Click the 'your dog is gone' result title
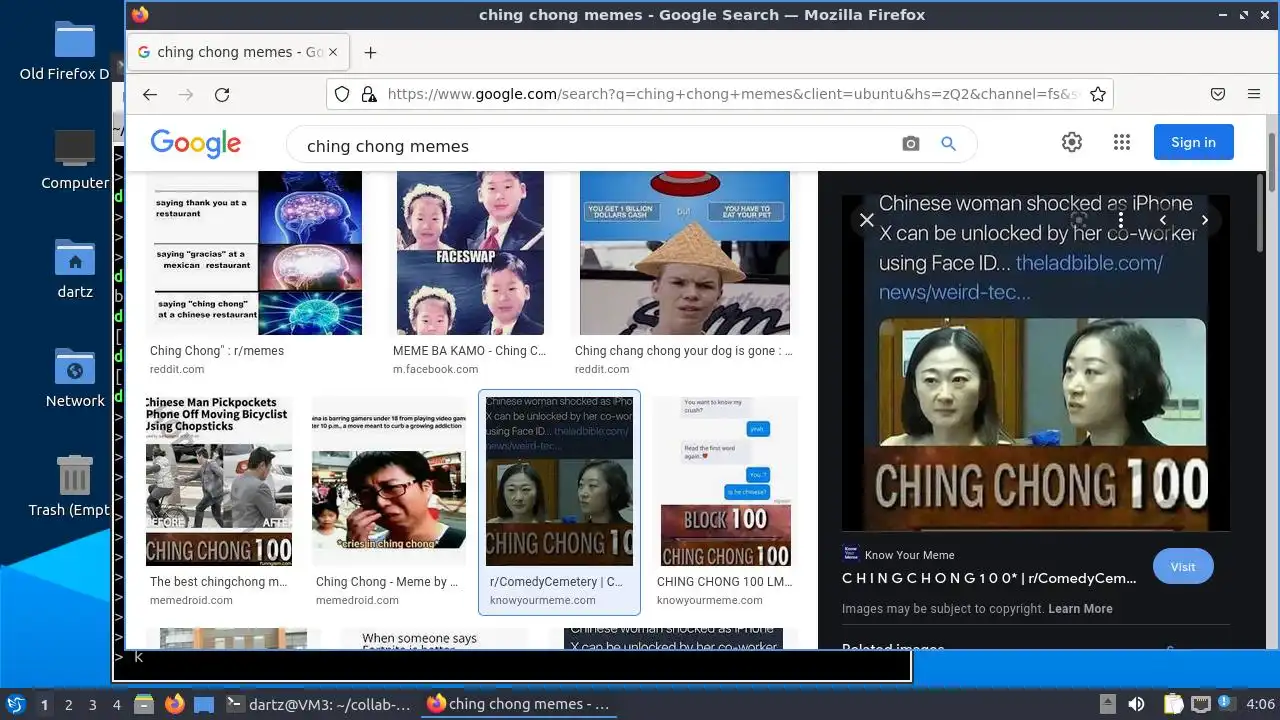This screenshot has height=720, width=1280. click(x=684, y=351)
